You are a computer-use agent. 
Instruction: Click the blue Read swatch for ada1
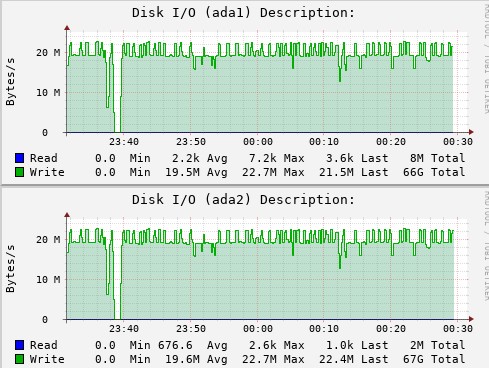(x=20, y=158)
